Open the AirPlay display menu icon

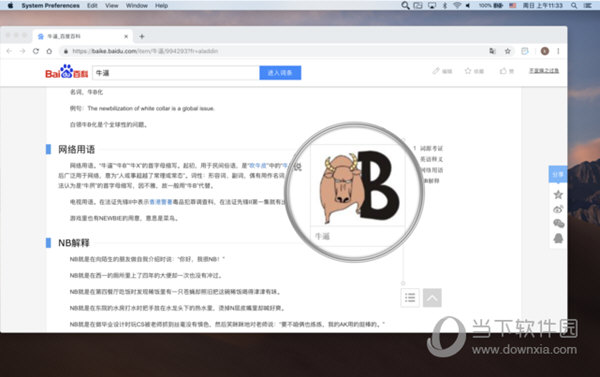tap(432, 5)
